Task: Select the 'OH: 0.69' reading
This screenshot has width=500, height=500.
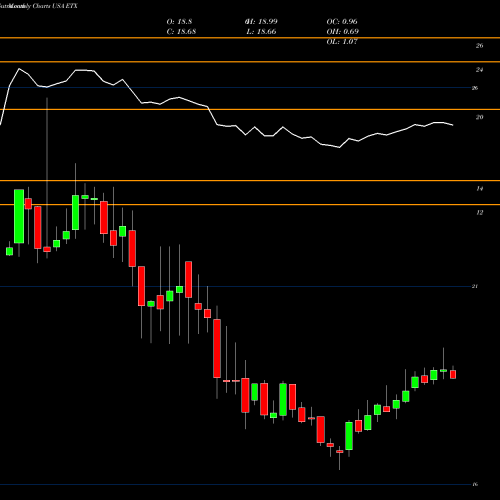Action: (x=343, y=32)
